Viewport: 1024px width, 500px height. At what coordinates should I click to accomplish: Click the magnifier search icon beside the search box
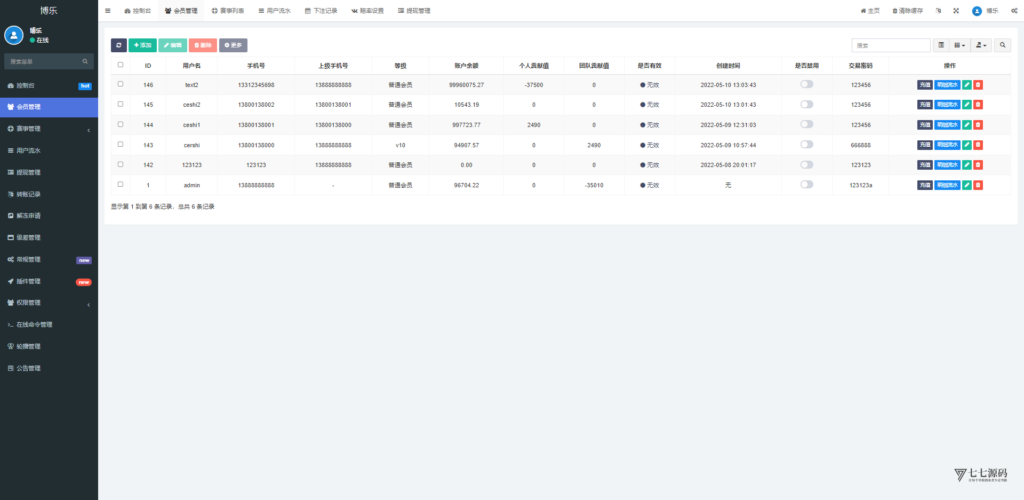pos(1002,45)
